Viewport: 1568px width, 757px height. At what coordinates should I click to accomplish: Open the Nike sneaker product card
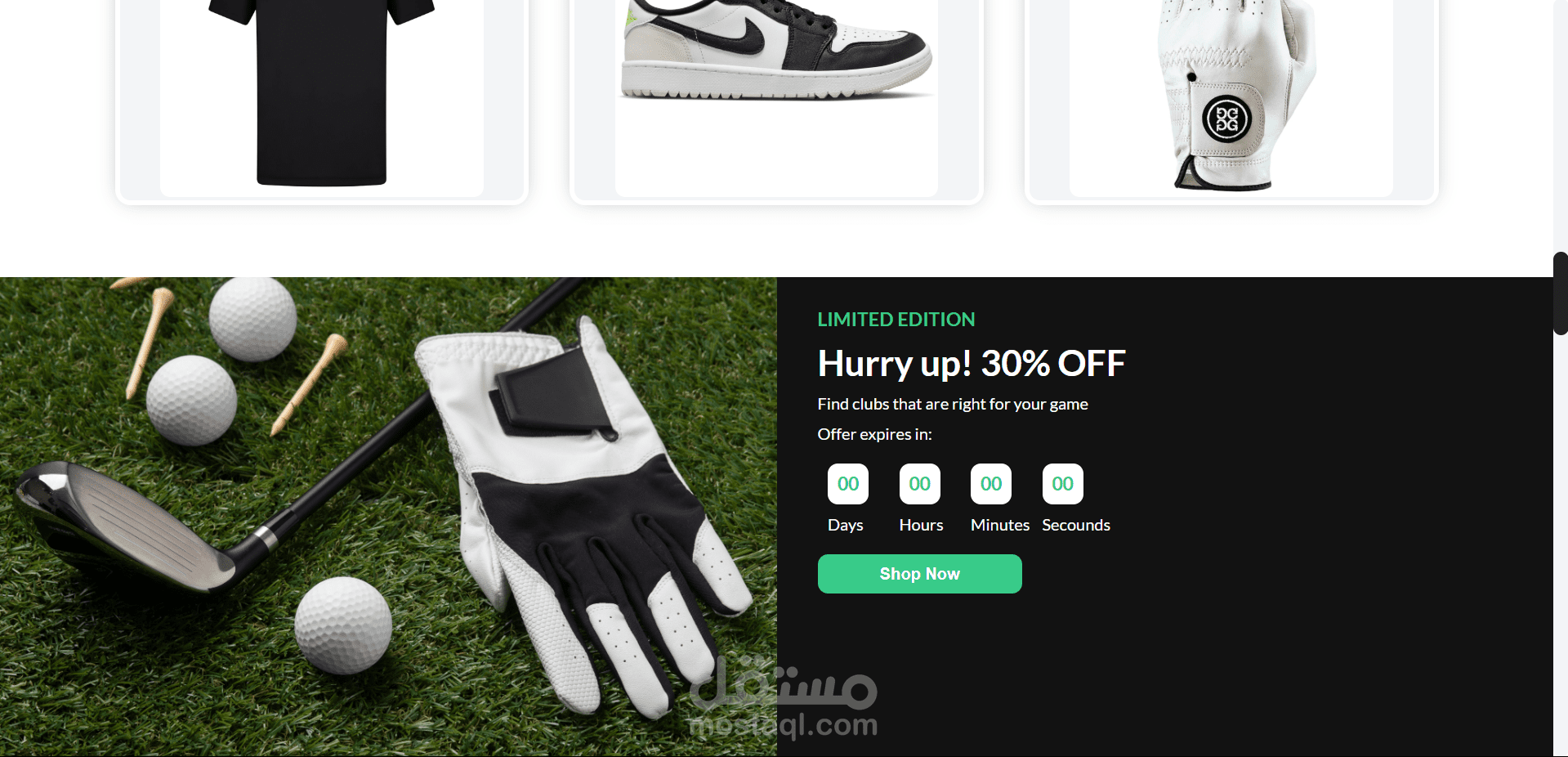pyautogui.click(x=776, y=100)
